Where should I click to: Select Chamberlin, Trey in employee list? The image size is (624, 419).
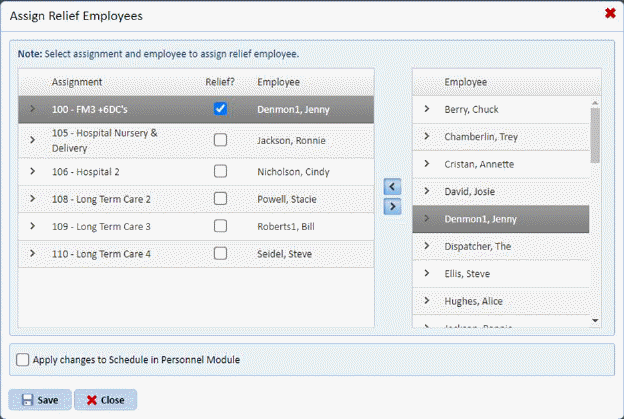click(484, 137)
